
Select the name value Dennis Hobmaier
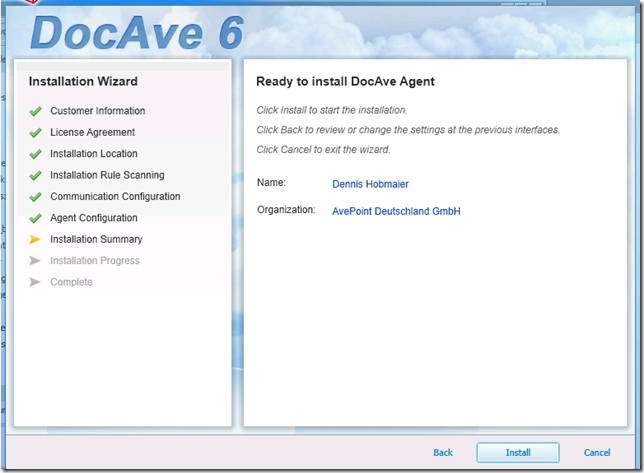click(x=370, y=184)
